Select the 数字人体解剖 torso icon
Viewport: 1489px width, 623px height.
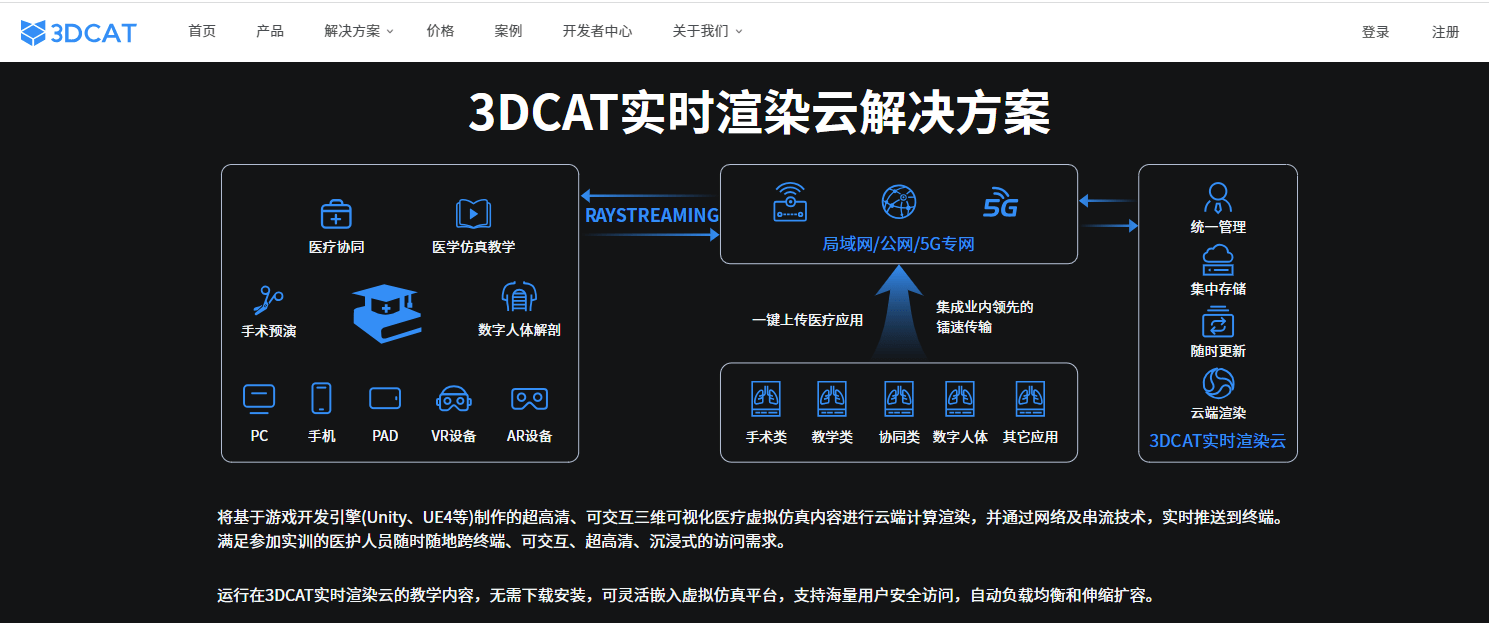pyautogui.click(x=519, y=297)
